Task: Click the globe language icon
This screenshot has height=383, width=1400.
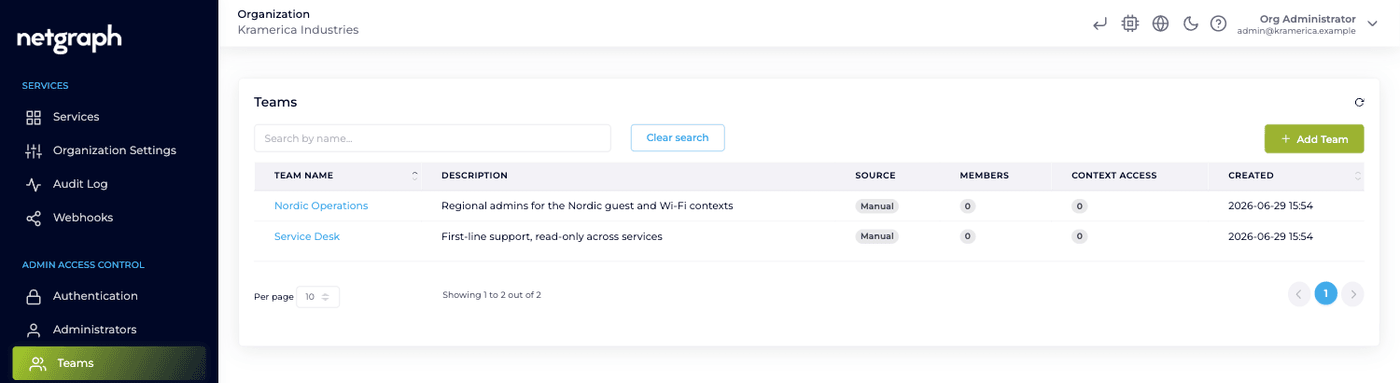Action: click(1160, 24)
